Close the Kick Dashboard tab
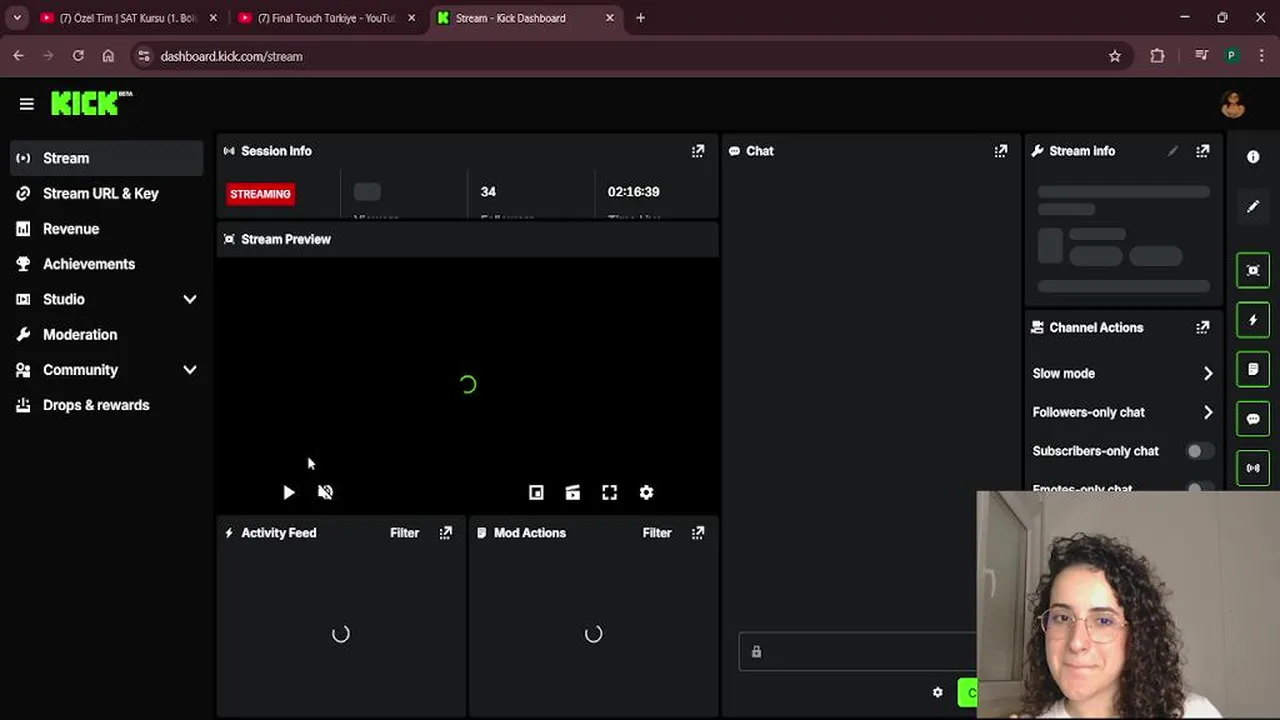The height and width of the screenshot is (720, 1280). point(610,18)
